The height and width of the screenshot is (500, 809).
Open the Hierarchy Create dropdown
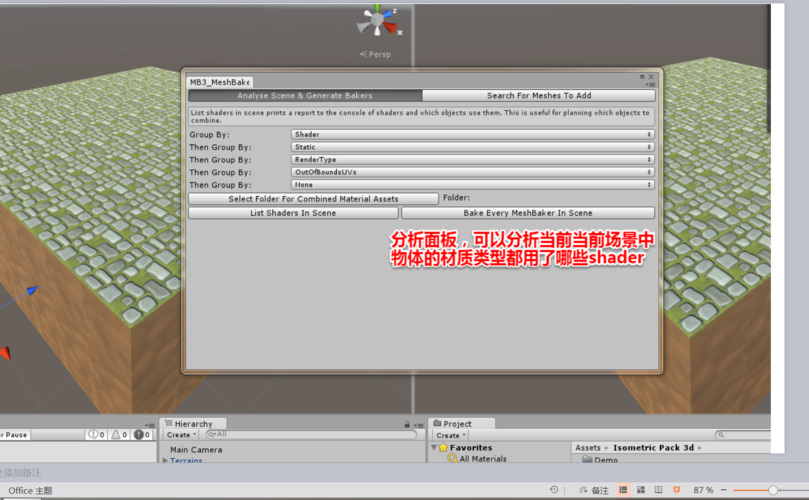[181, 435]
